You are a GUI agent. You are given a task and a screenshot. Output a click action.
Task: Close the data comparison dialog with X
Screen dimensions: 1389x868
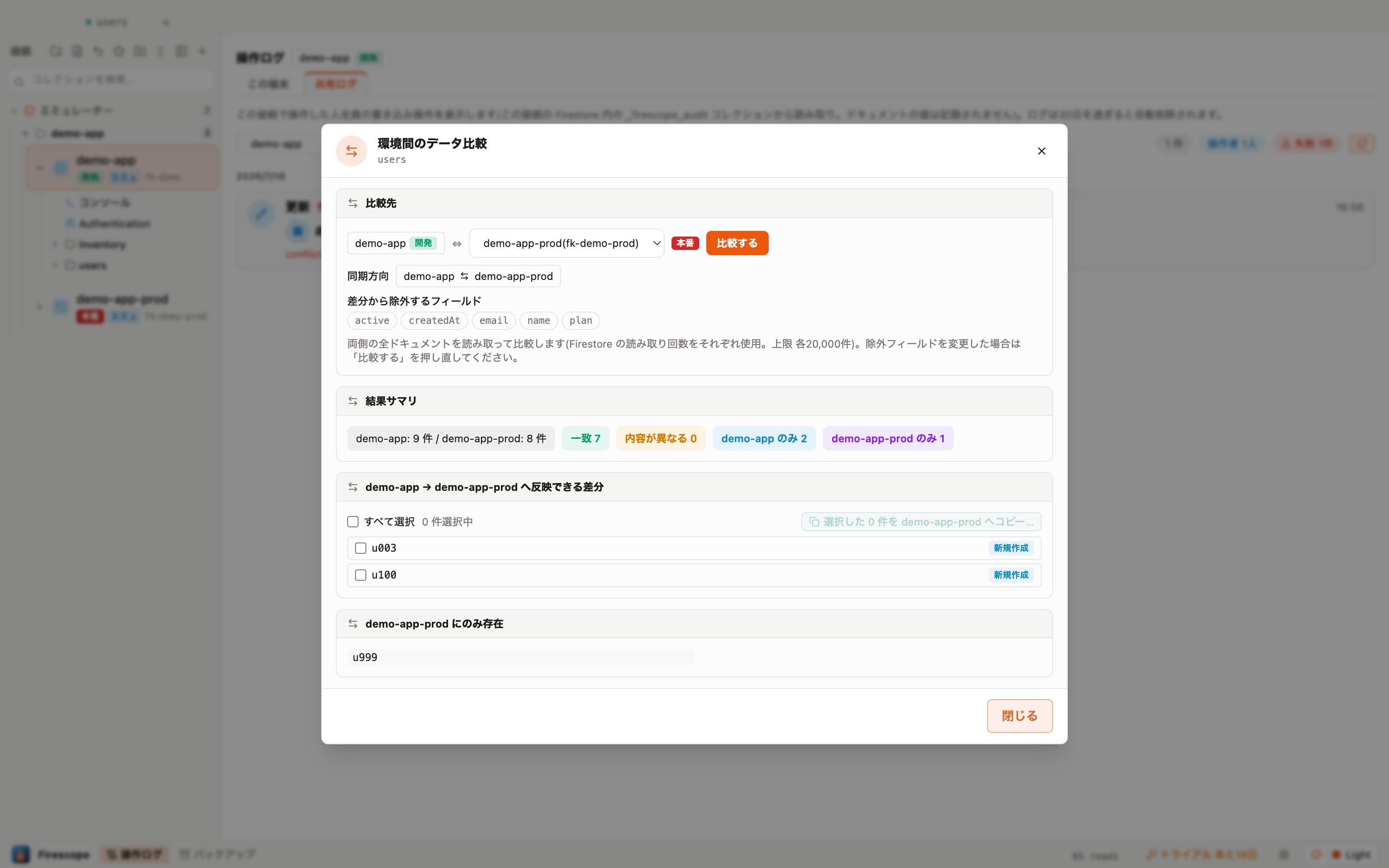pyautogui.click(x=1041, y=151)
